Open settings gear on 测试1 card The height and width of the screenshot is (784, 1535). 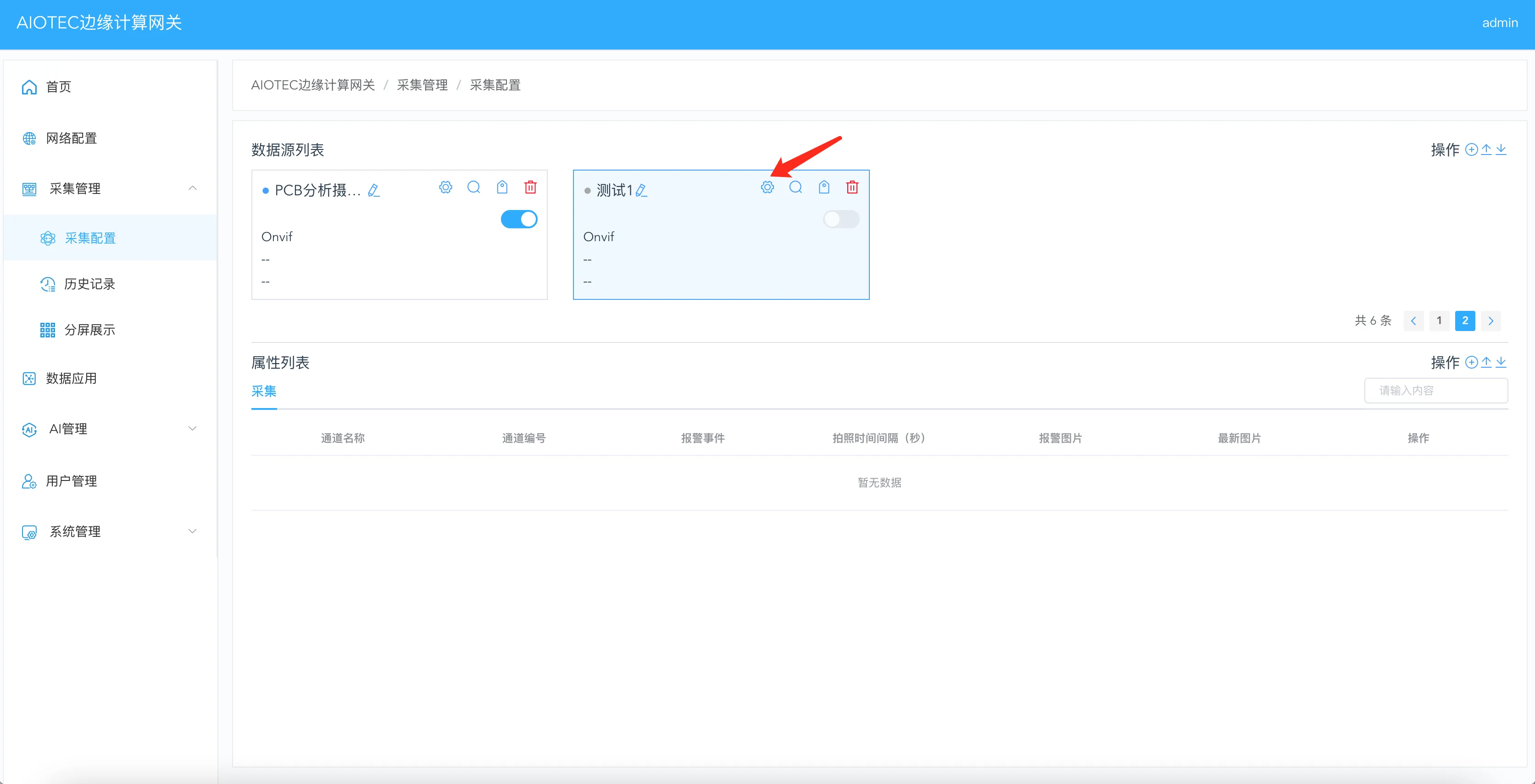pyautogui.click(x=767, y=187)
